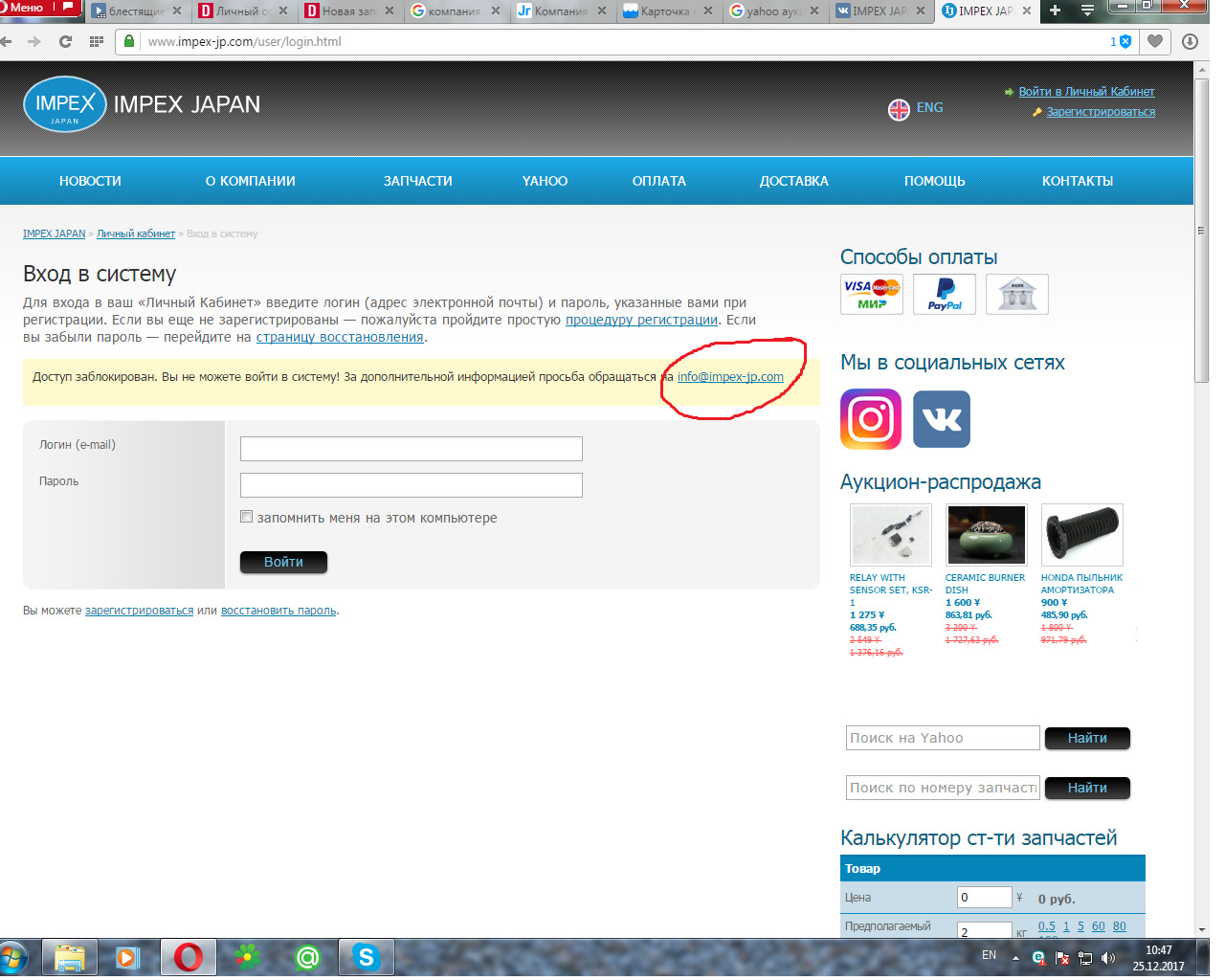The width and height of the screenshot is (1225, 980).
Task: Follow 'восстановить пароль' link below form
Action: pos(278,611)
